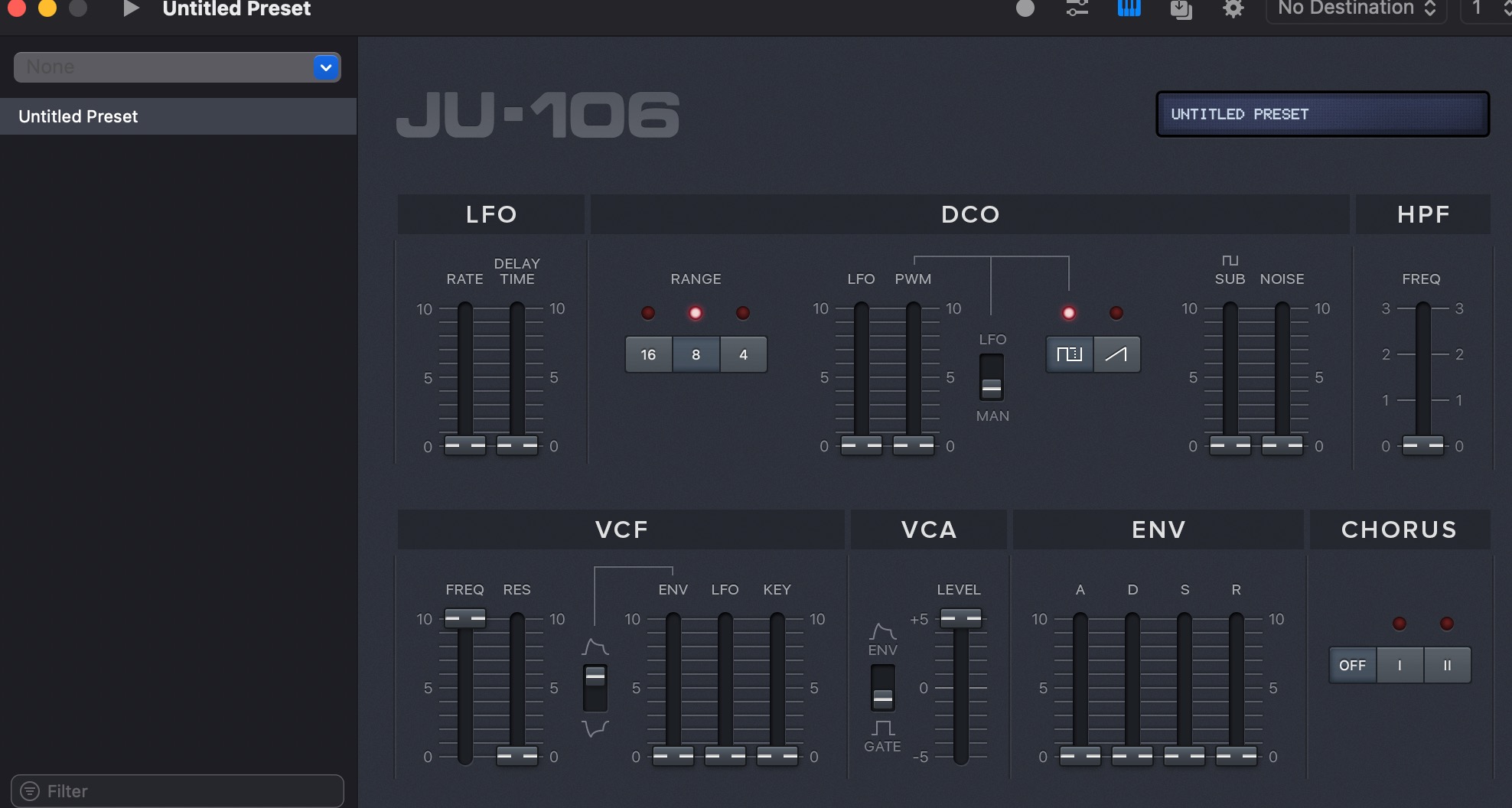
Task: Click the VCF FREQ slider handle
Action: coord(465,617)
